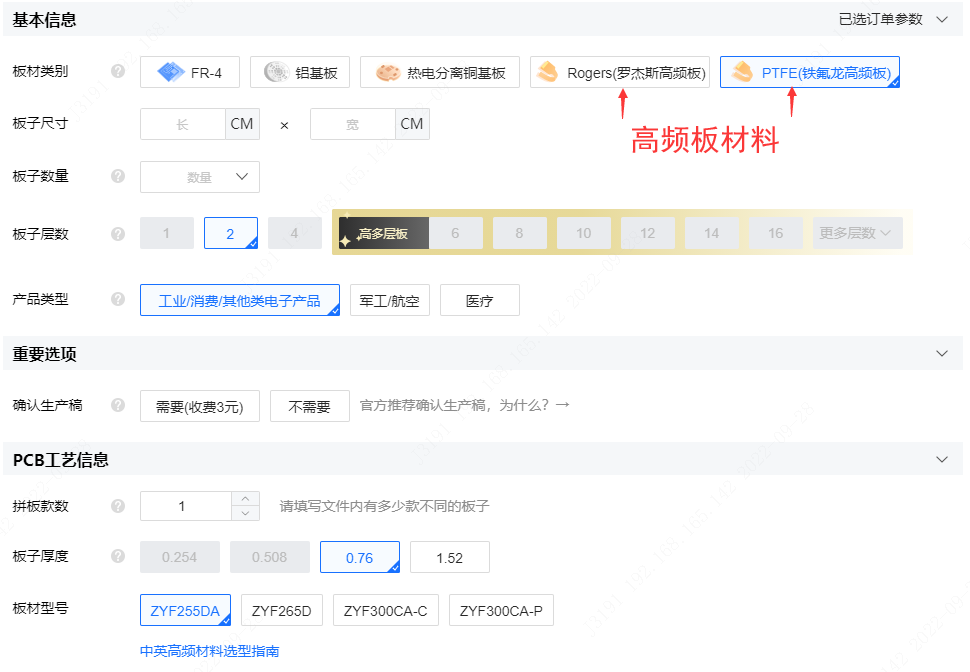The height and width of the screenshot is (672, 970).
Task: Open the 数量 quantity dropdown
Action: [x=200, y=177]
